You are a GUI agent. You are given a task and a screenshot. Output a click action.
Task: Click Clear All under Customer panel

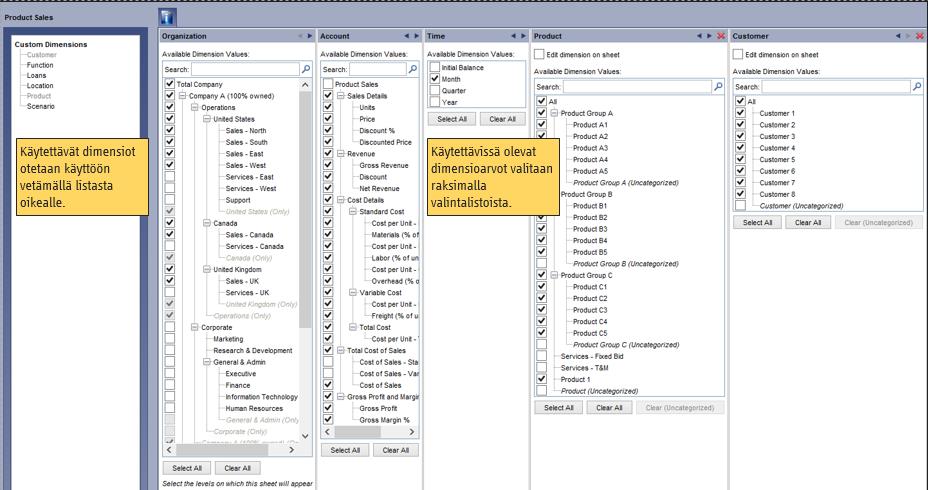coord(808,223)
